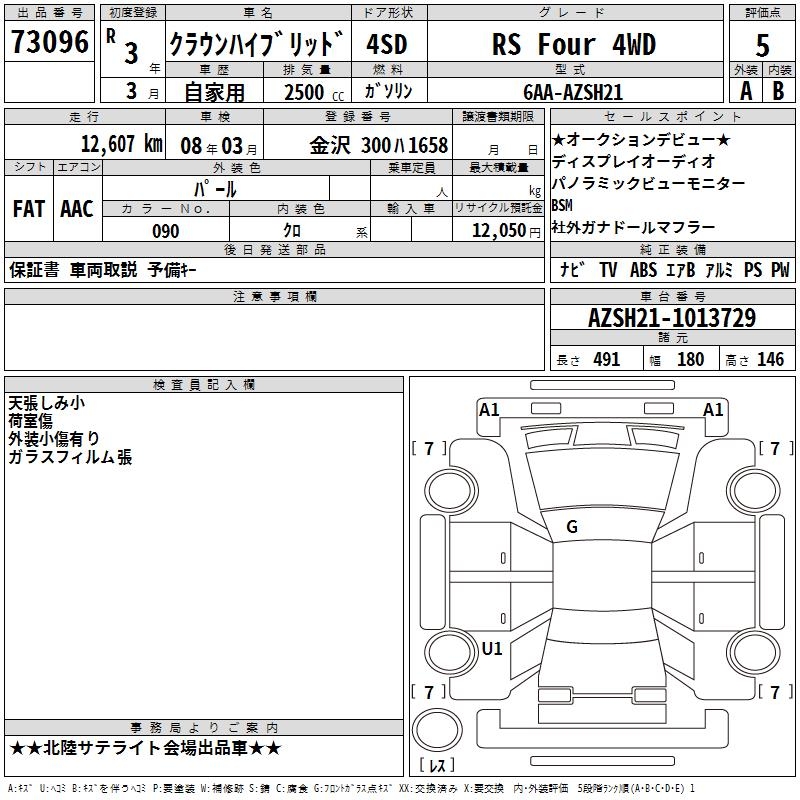Click the 車台番号 header

point(672,296)
